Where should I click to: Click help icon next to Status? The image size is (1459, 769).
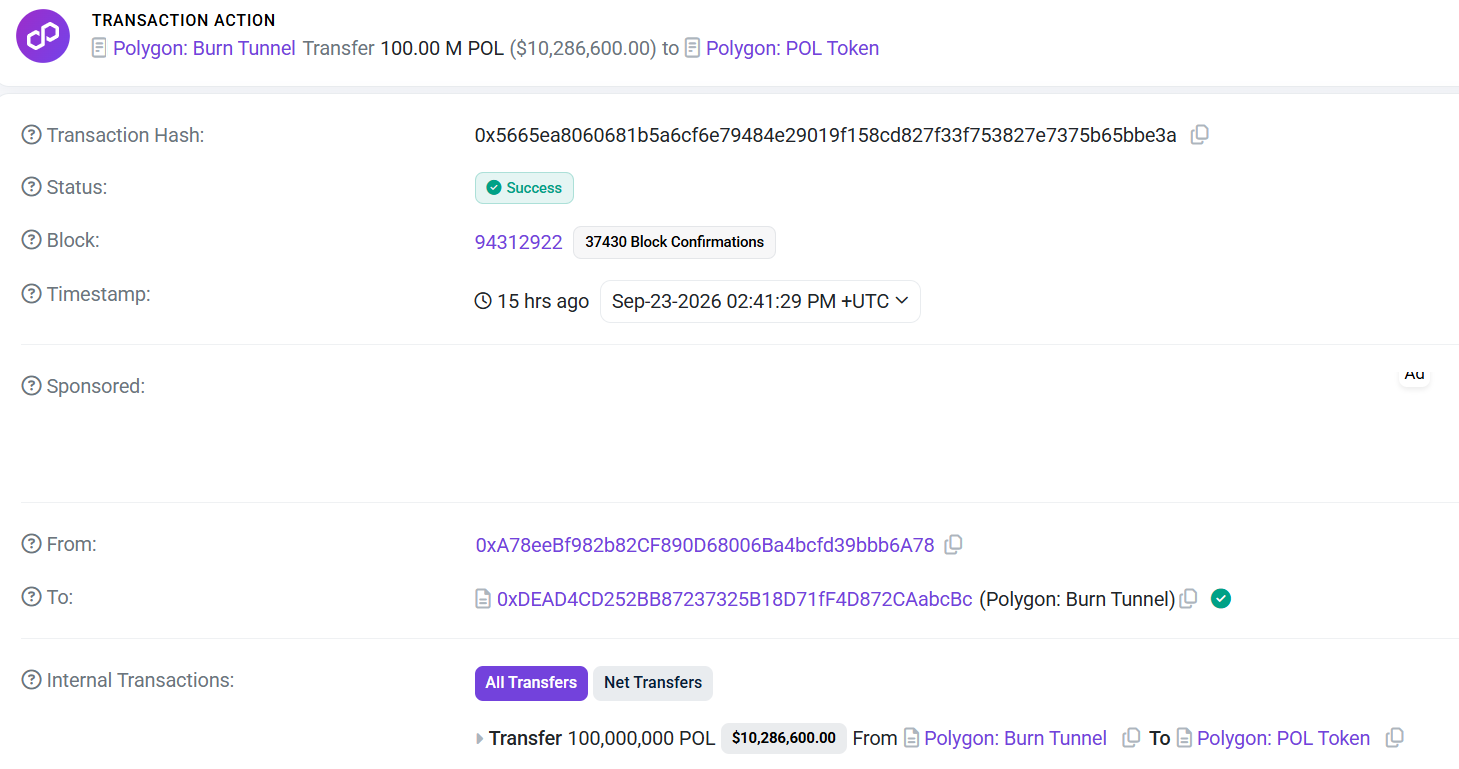31,187
